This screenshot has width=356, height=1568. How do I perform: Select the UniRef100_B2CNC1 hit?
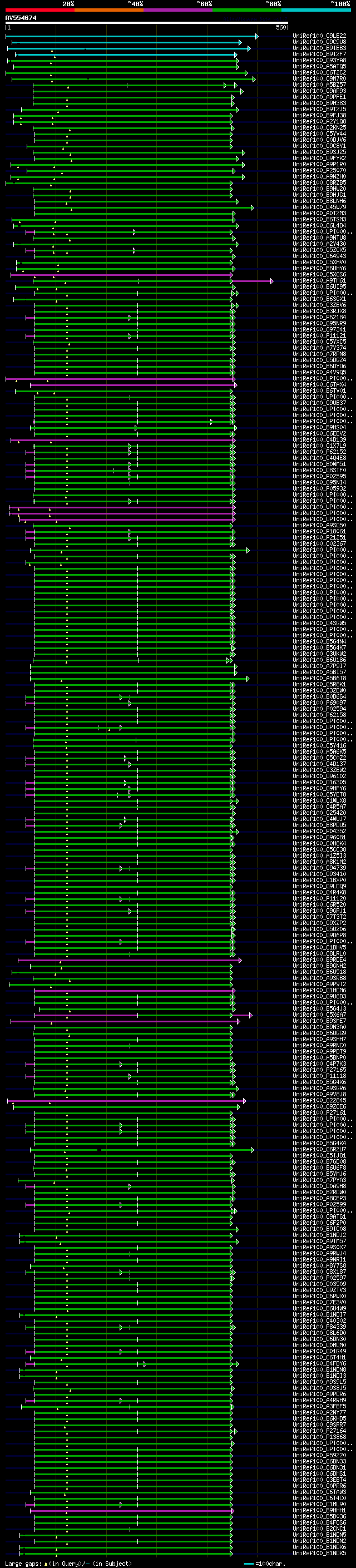point(319,1529)
